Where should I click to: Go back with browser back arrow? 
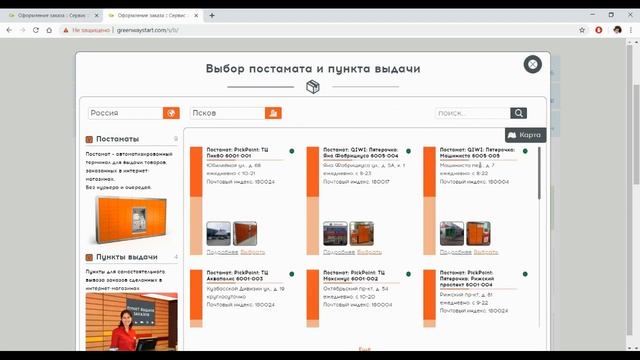(9, 30)
